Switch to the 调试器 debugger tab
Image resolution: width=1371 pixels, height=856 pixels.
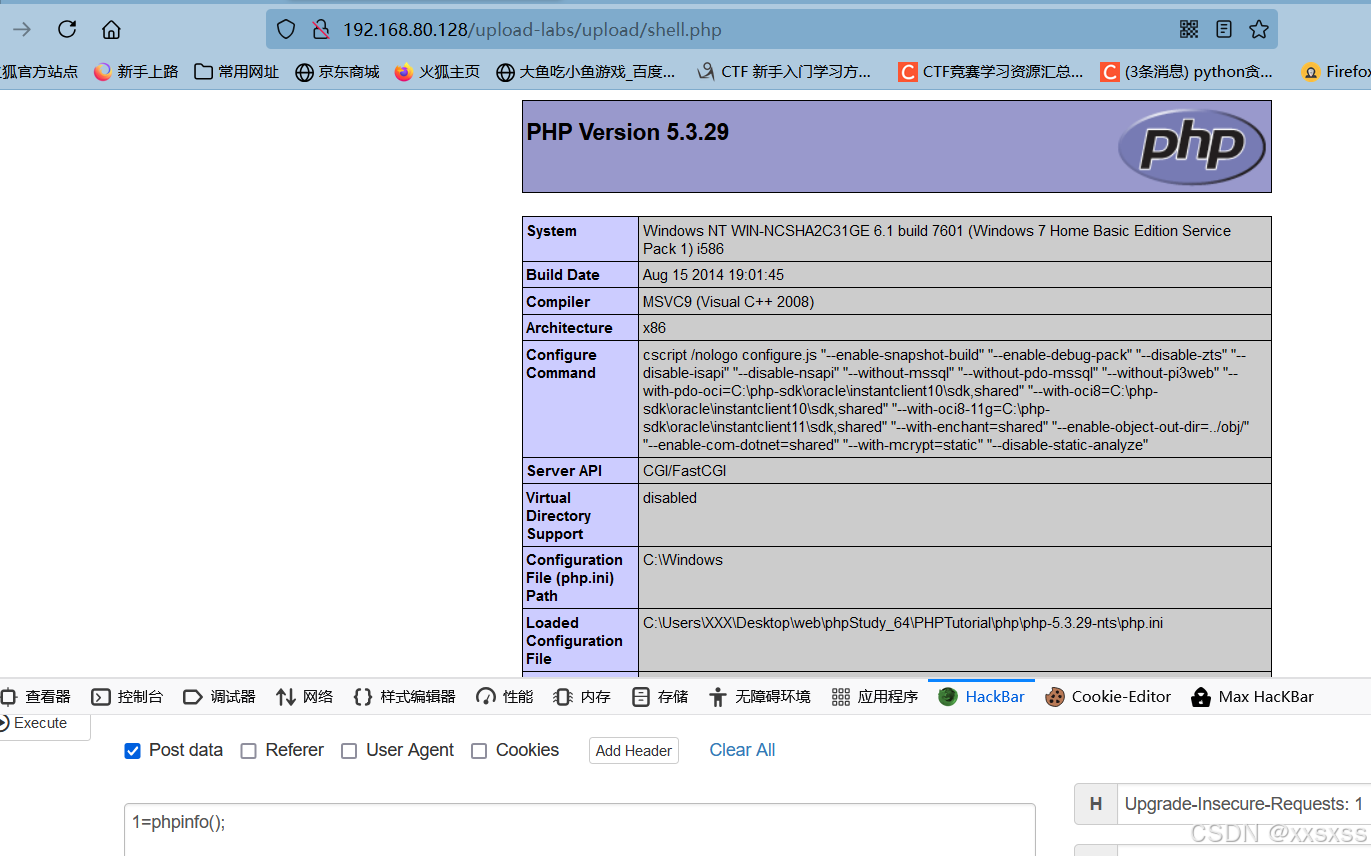(x=219, y=697)
